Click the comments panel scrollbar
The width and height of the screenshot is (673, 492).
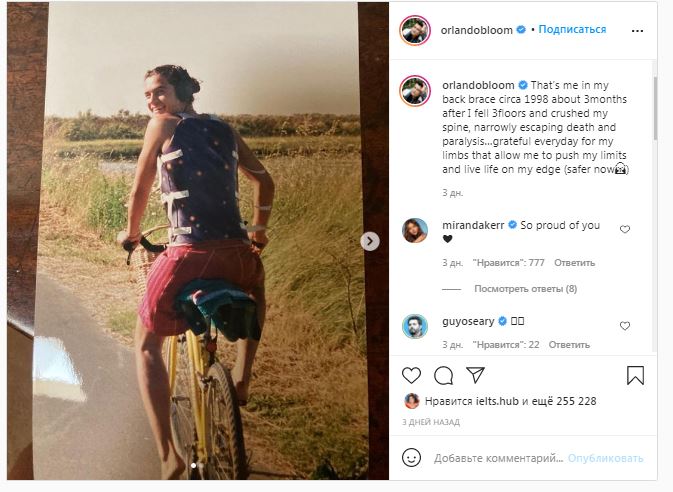point(655,110)
